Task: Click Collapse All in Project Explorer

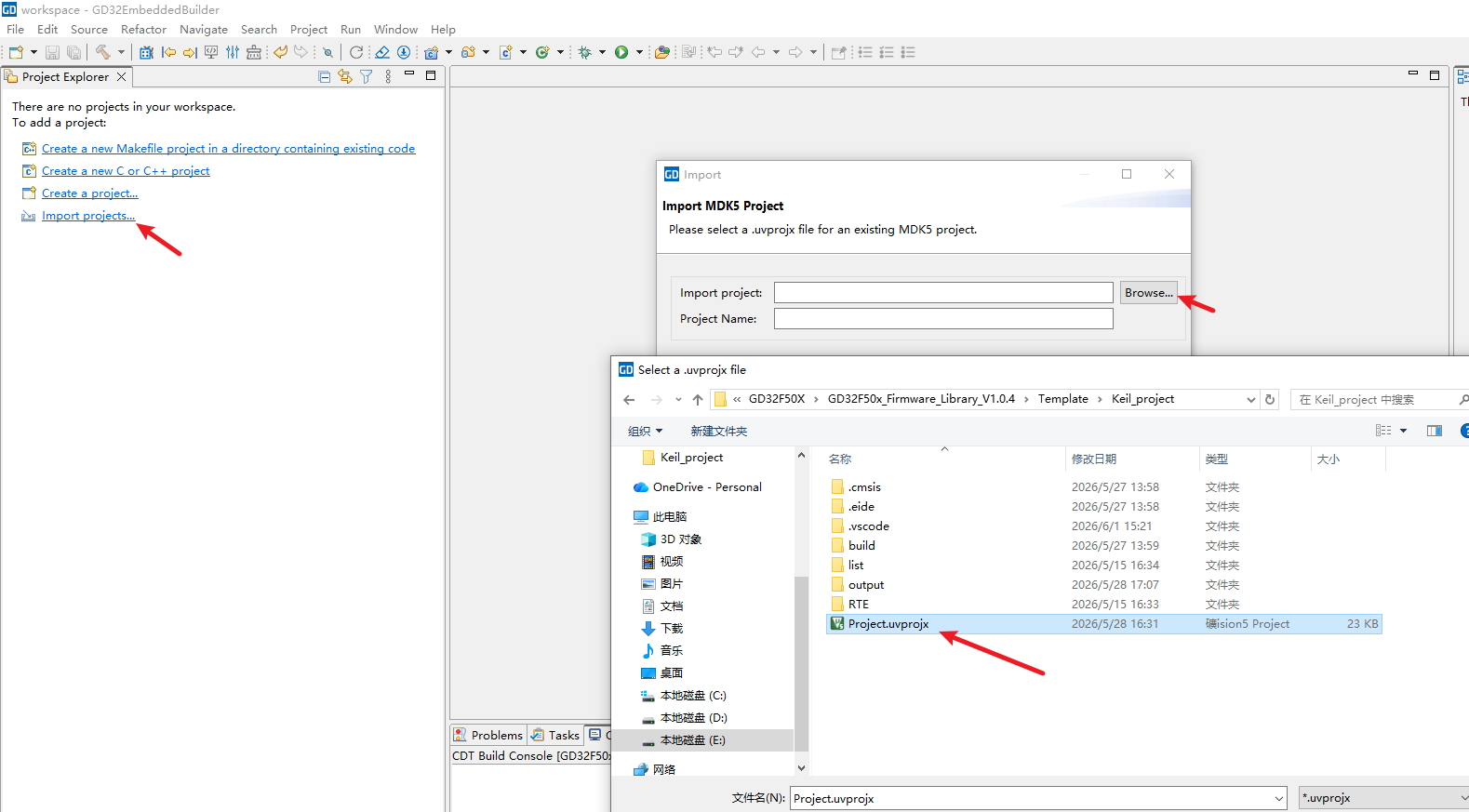Action: (x=324, y=76)
